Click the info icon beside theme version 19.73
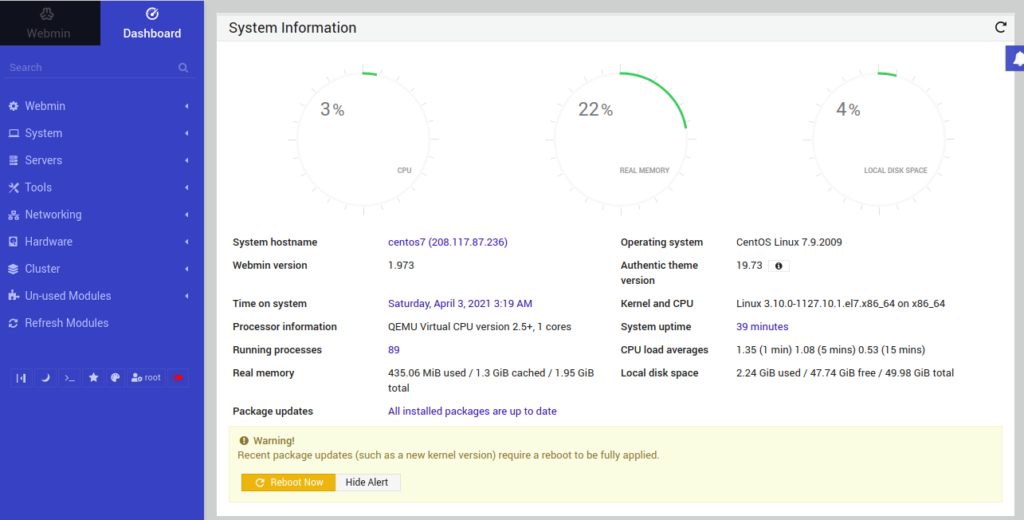Viewport: 1024px width, 520px height. pyautogui.click(x=778, y=266)
